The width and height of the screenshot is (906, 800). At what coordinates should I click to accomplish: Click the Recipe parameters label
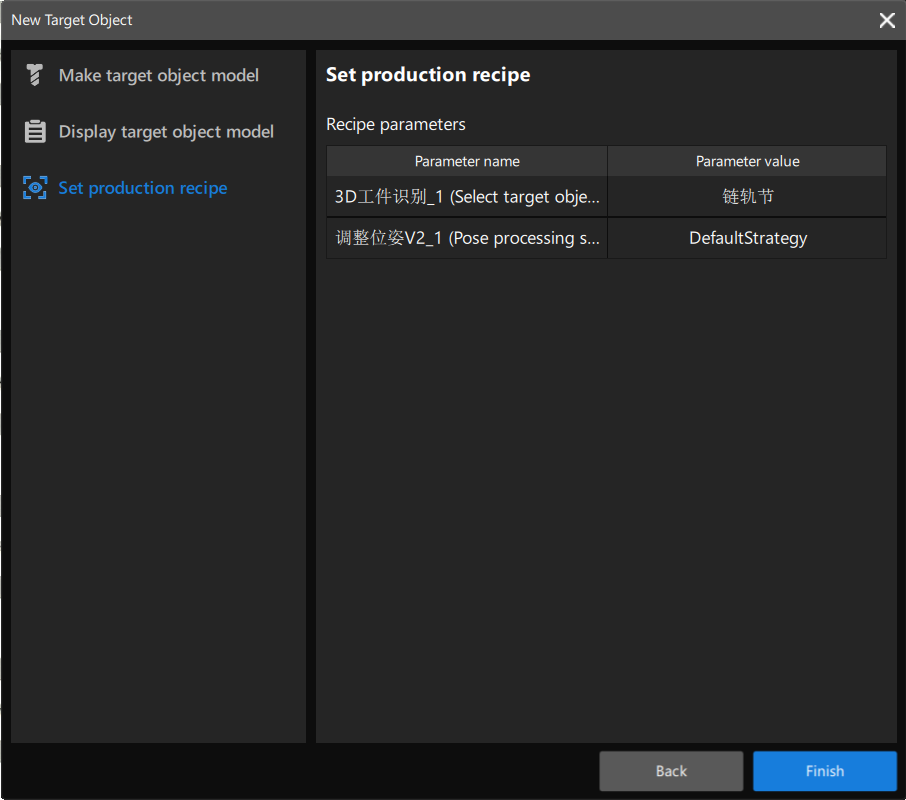pyautogui.click(x=396, y=125)
